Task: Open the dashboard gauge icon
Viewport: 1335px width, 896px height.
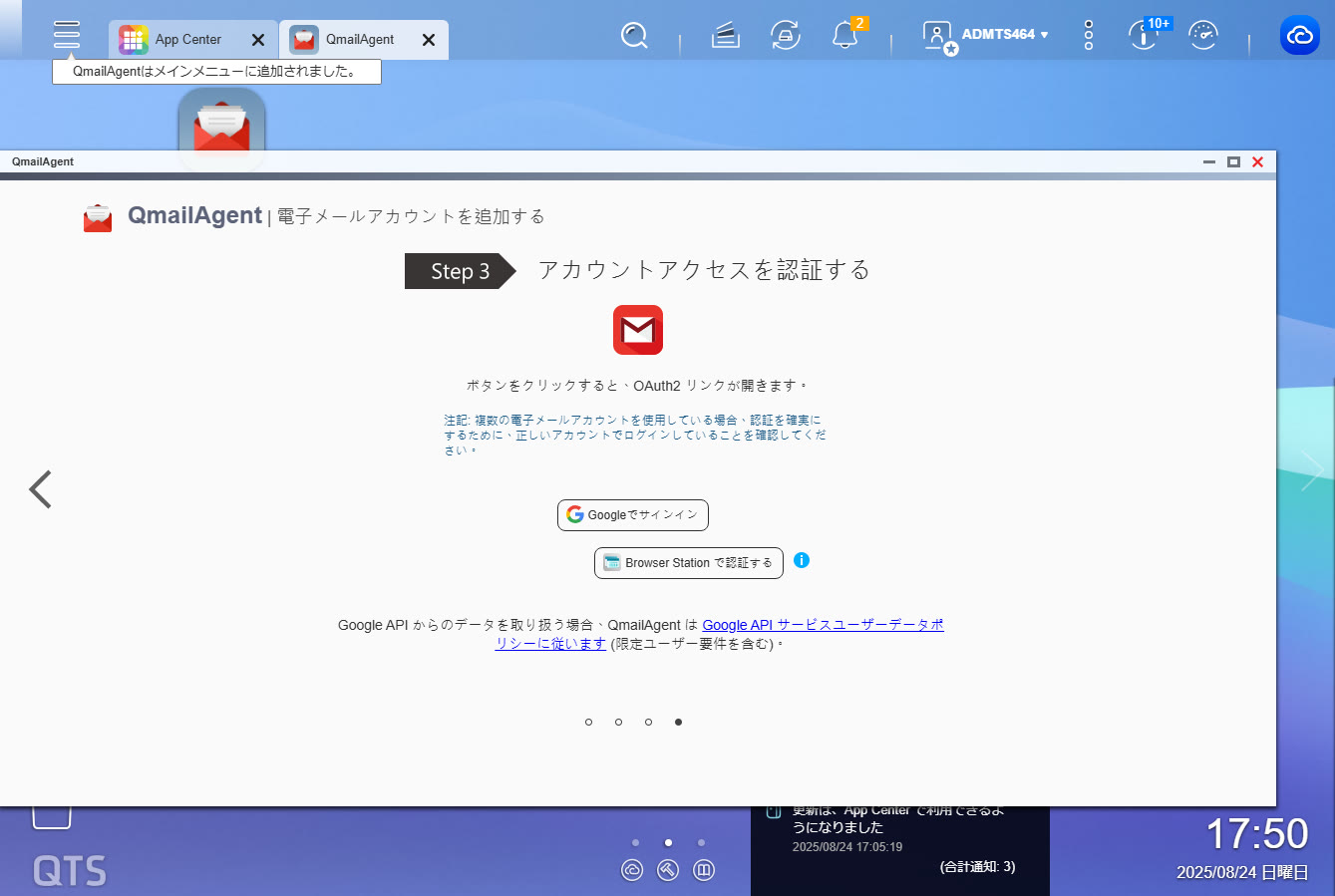Action: (1203, 36)
